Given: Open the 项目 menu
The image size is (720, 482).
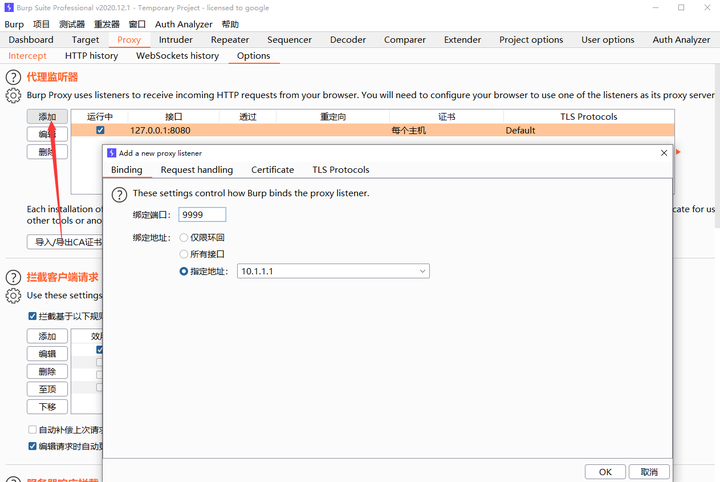Looking at the screenshot, I should coord(41,24).
